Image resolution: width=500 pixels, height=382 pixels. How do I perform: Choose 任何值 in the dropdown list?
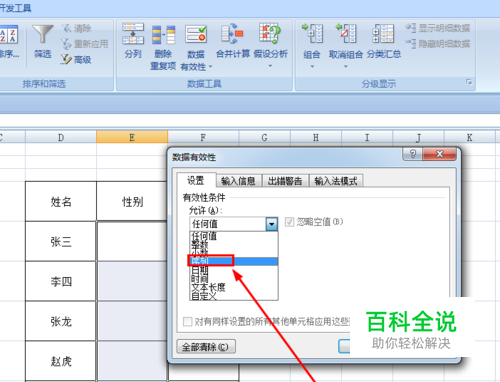[x=233, y=236]
